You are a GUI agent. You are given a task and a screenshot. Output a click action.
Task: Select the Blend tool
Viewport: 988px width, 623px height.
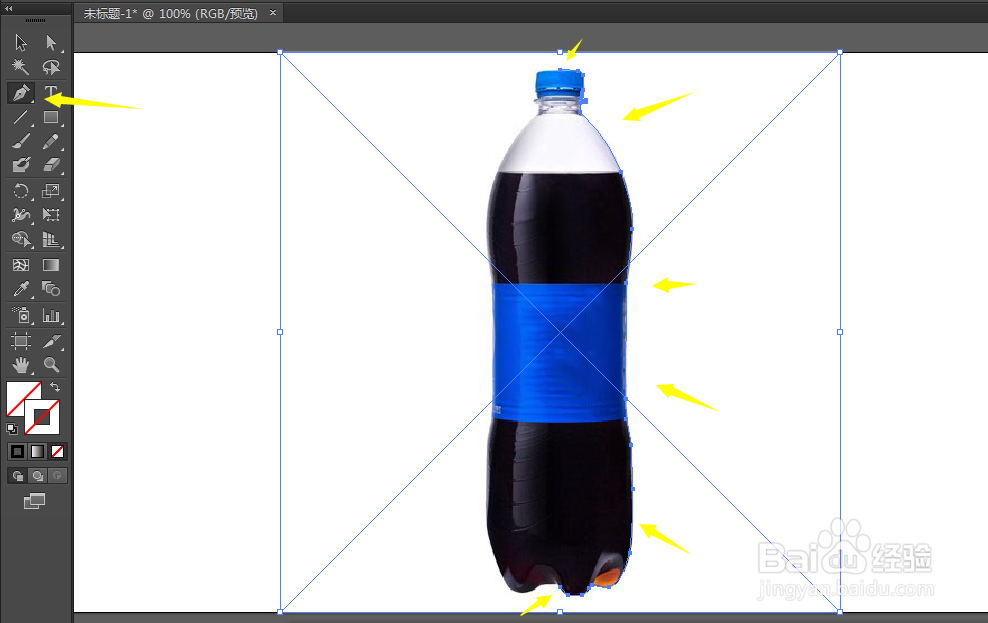tap(51, 289)
